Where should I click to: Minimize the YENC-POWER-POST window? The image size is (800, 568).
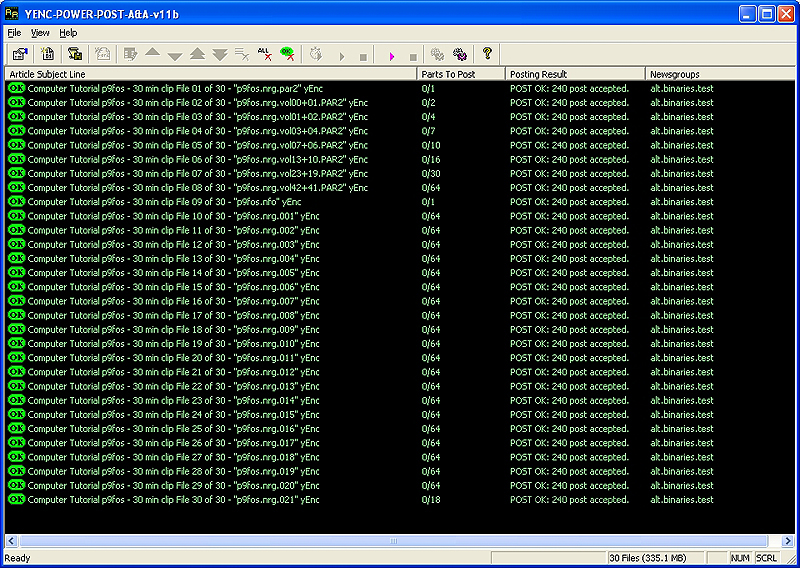[x=747, y=14]
